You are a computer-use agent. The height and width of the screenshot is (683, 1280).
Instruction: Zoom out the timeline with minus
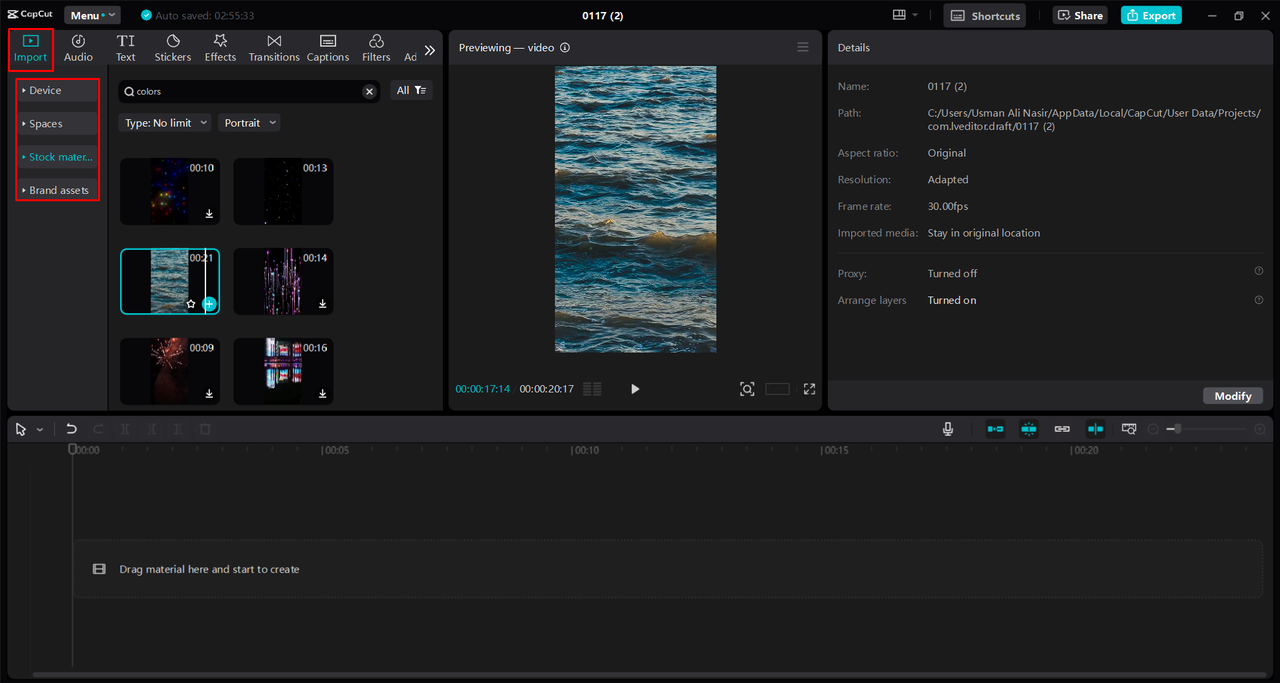tap(1153, 429)
